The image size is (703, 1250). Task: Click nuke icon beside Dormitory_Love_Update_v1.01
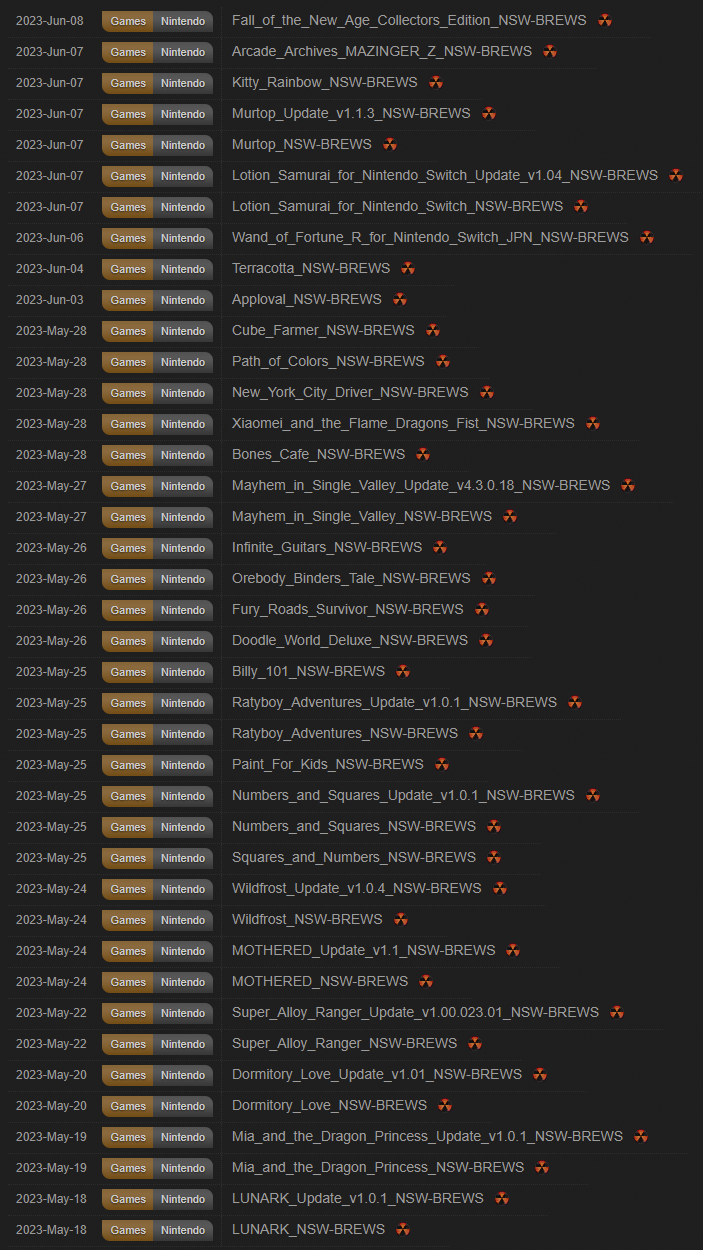[x=540, y=1074]
